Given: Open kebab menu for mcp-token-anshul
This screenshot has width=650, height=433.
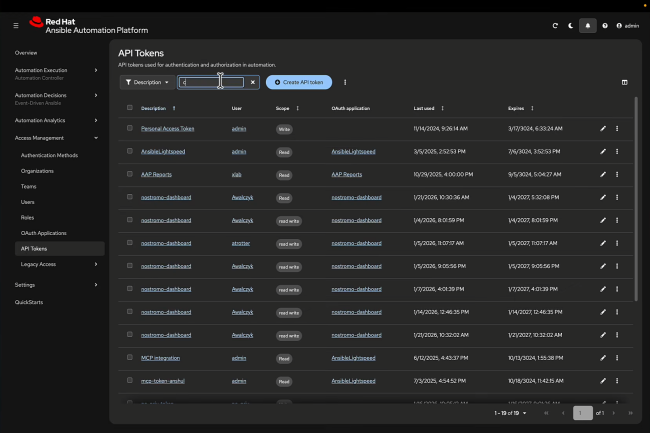Looking at the screenshot, I should (x=617, y=381).
